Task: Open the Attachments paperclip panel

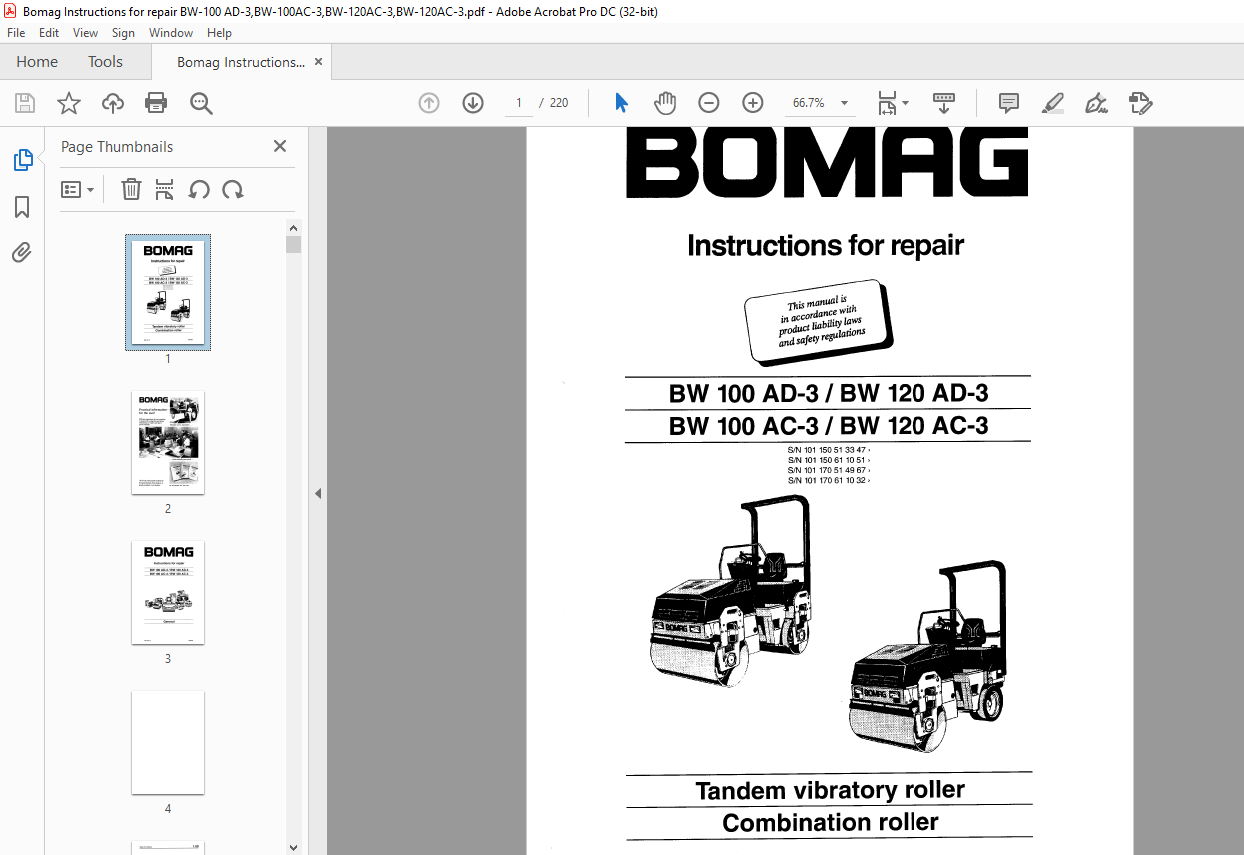Action: point(22,253)
